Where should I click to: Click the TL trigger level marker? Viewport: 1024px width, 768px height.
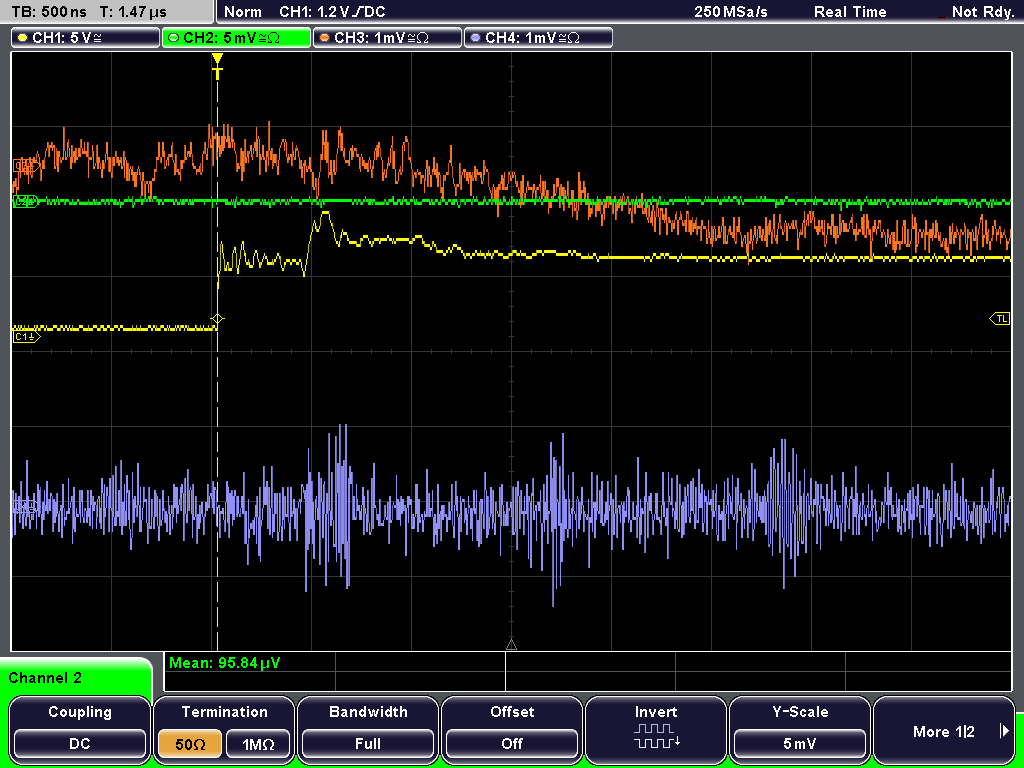point(1000,319)
